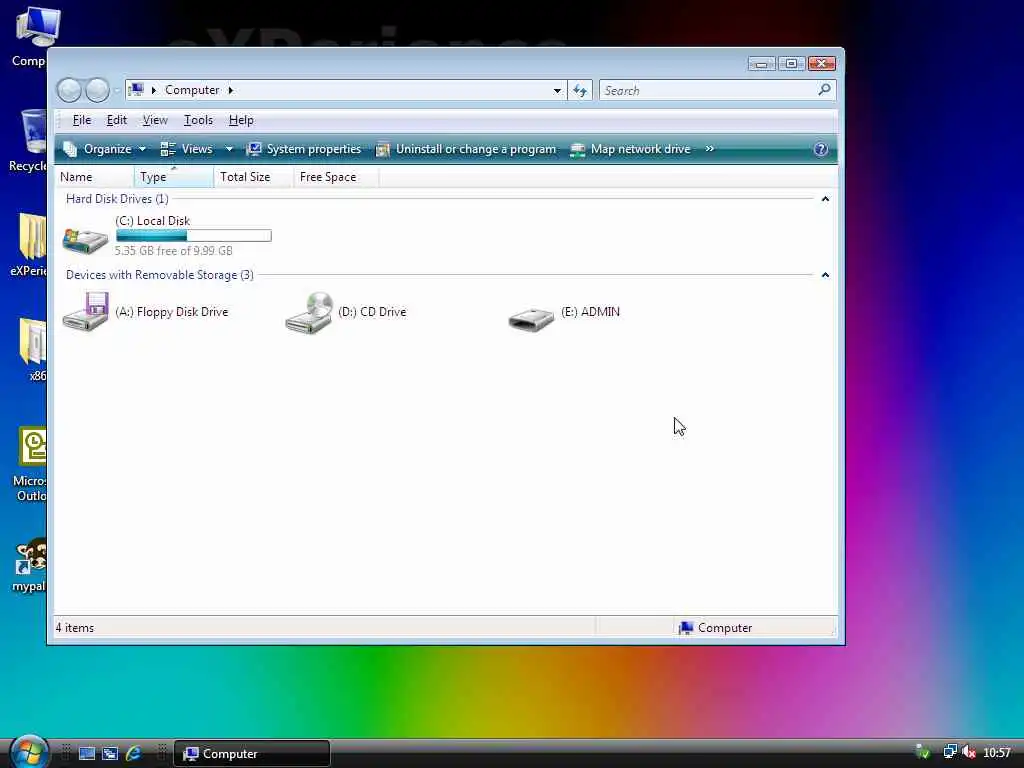Sort by the Type column header
The height and width of the screenshot is (768, 1024).
coord(174,177)
